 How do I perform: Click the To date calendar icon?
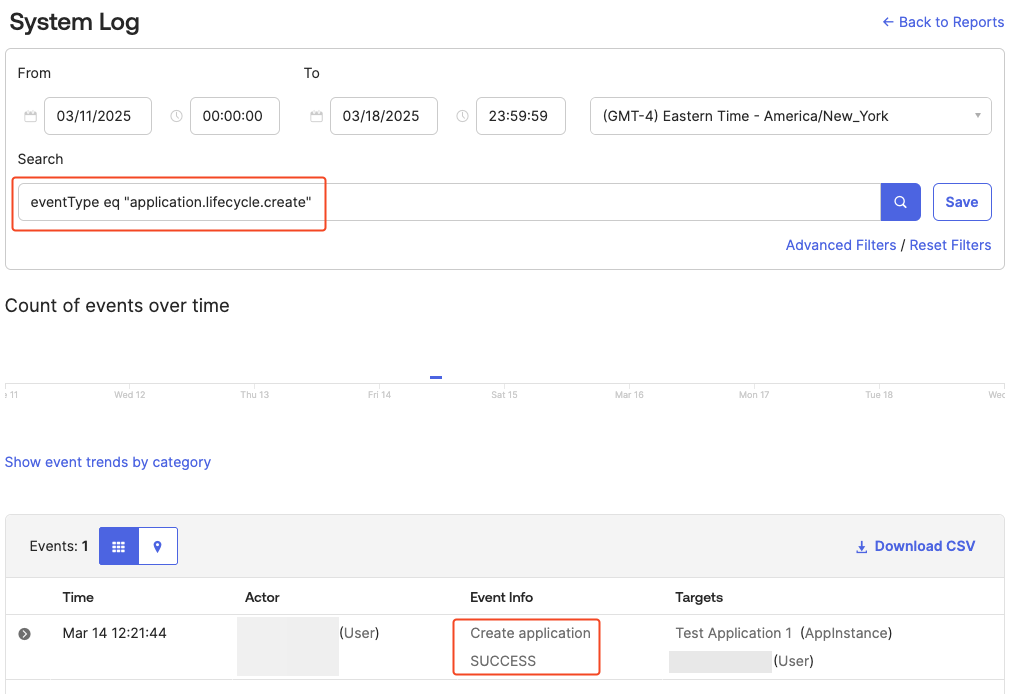click(x=317, y=116)
